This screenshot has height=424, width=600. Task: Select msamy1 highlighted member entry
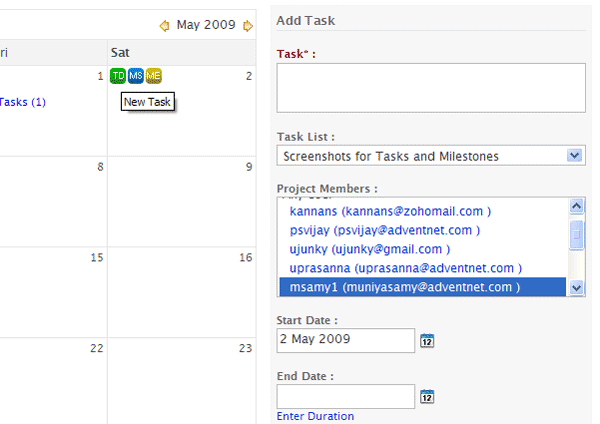click(422, 287)
